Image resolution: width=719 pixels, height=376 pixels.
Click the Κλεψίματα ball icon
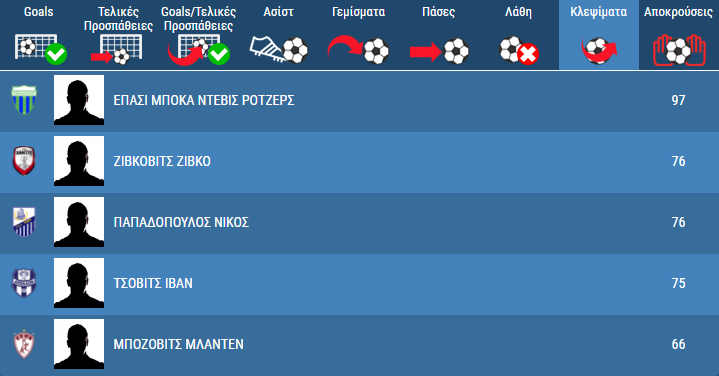point(598,50)
